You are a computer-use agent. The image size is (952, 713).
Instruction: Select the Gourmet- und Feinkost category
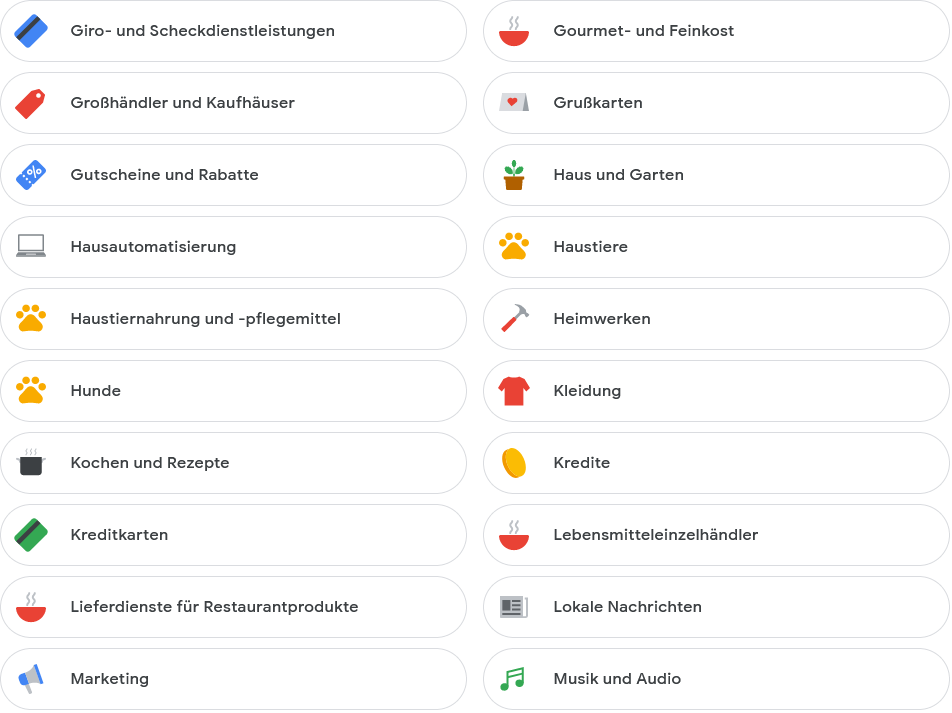[716, 31]
